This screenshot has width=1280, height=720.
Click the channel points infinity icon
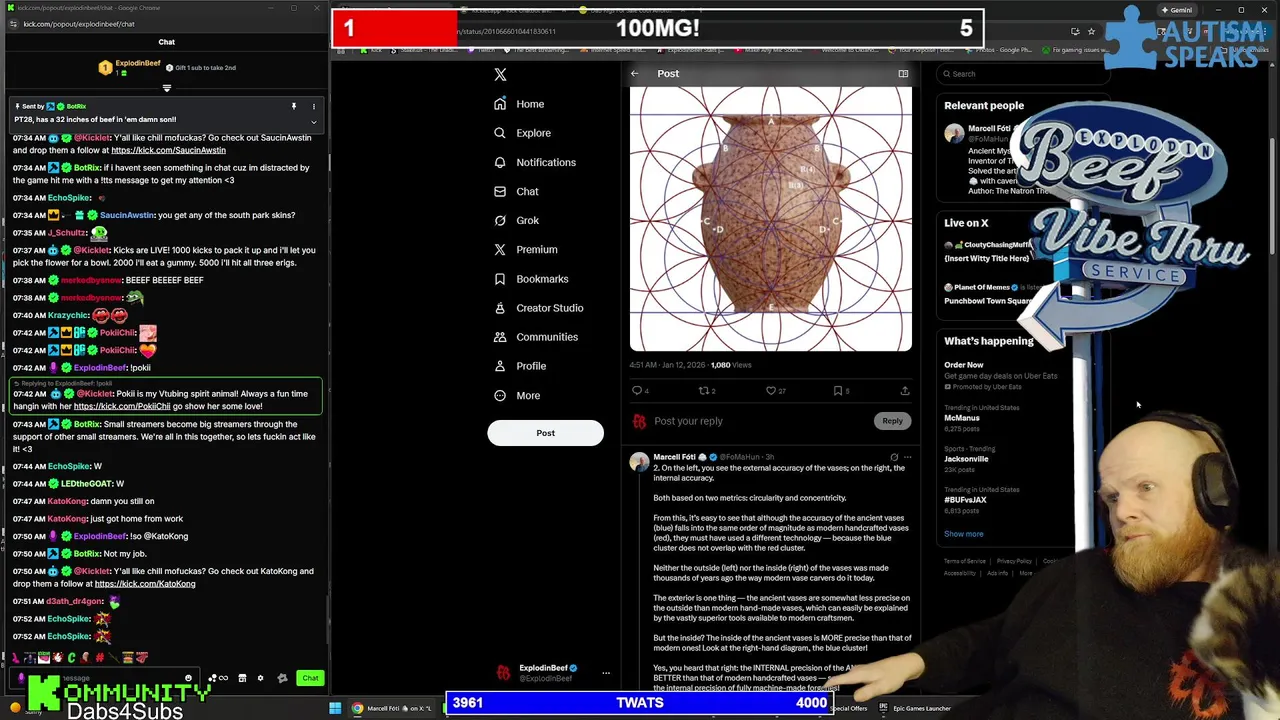[223, 678]
